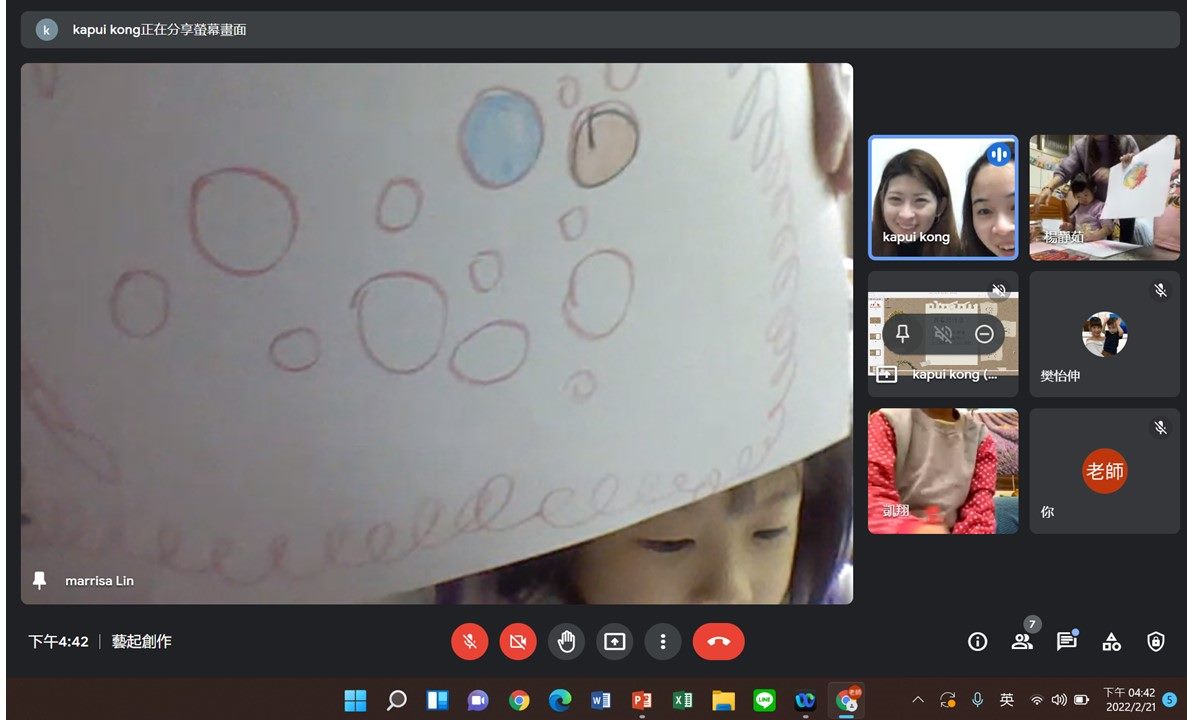Click the kapui kong video tile
This screenshot has height=720, width=1187.
tap(942, 197)
